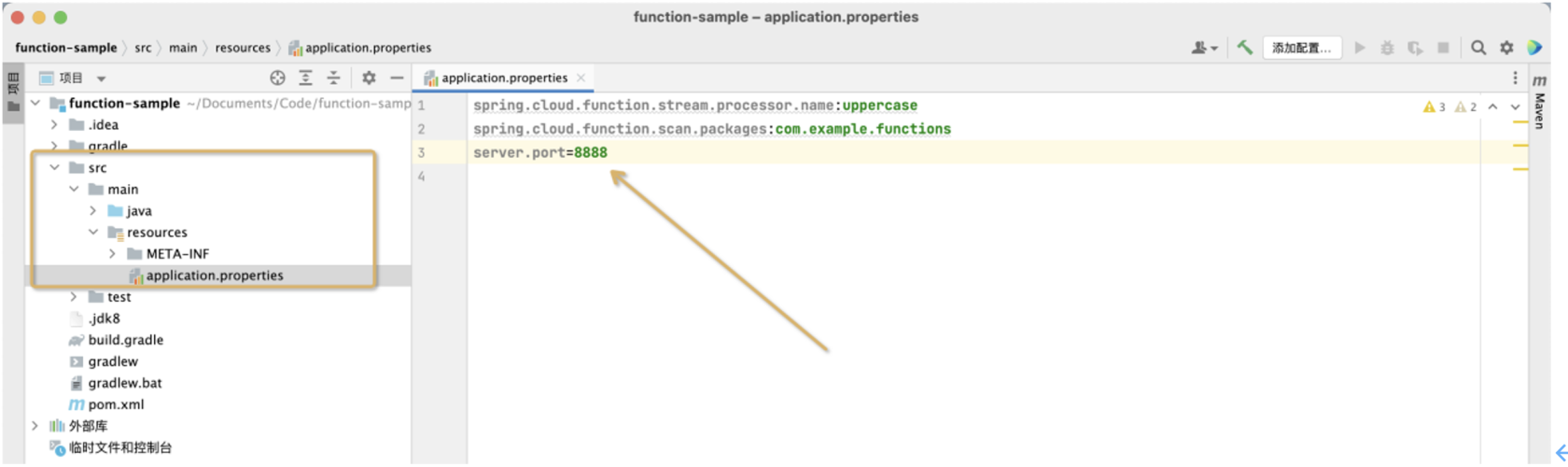This screenshot has height=467, width=1568.
Task: Open Search Everywhere magnifier icon
Action: pyautogui.click(x=1478, y=48)
